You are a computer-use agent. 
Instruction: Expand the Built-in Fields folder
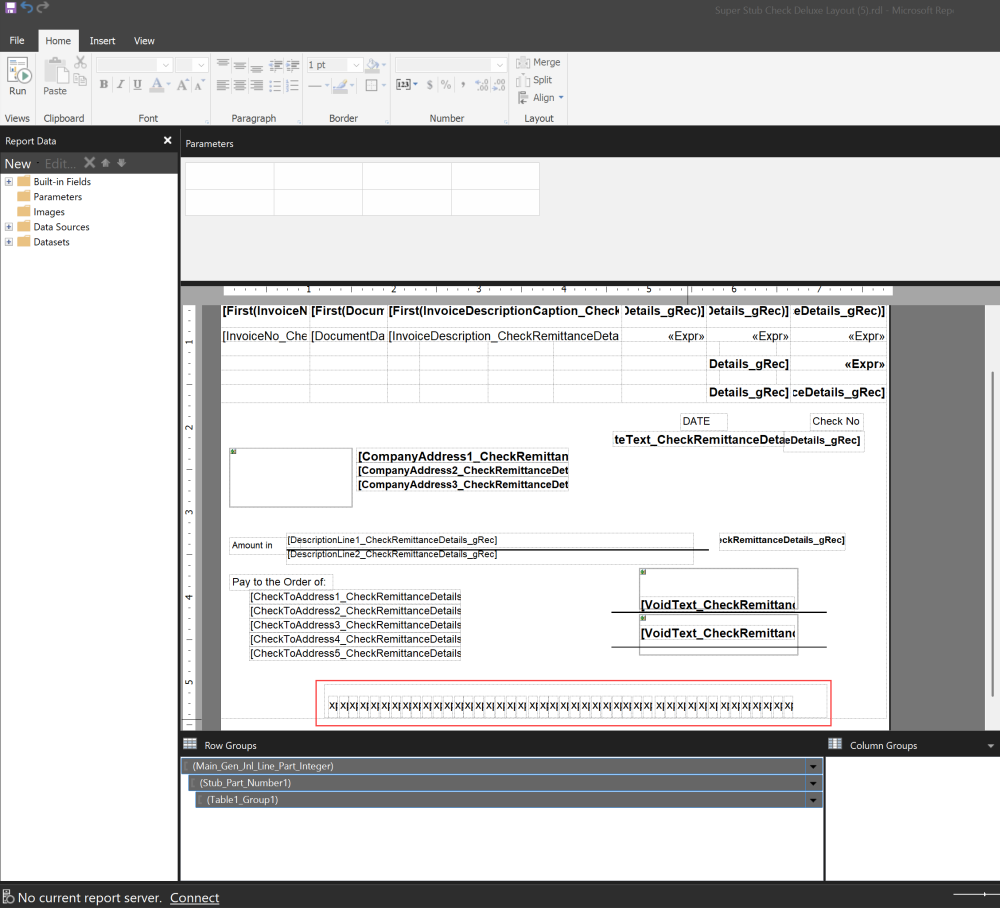click(8, 182)
